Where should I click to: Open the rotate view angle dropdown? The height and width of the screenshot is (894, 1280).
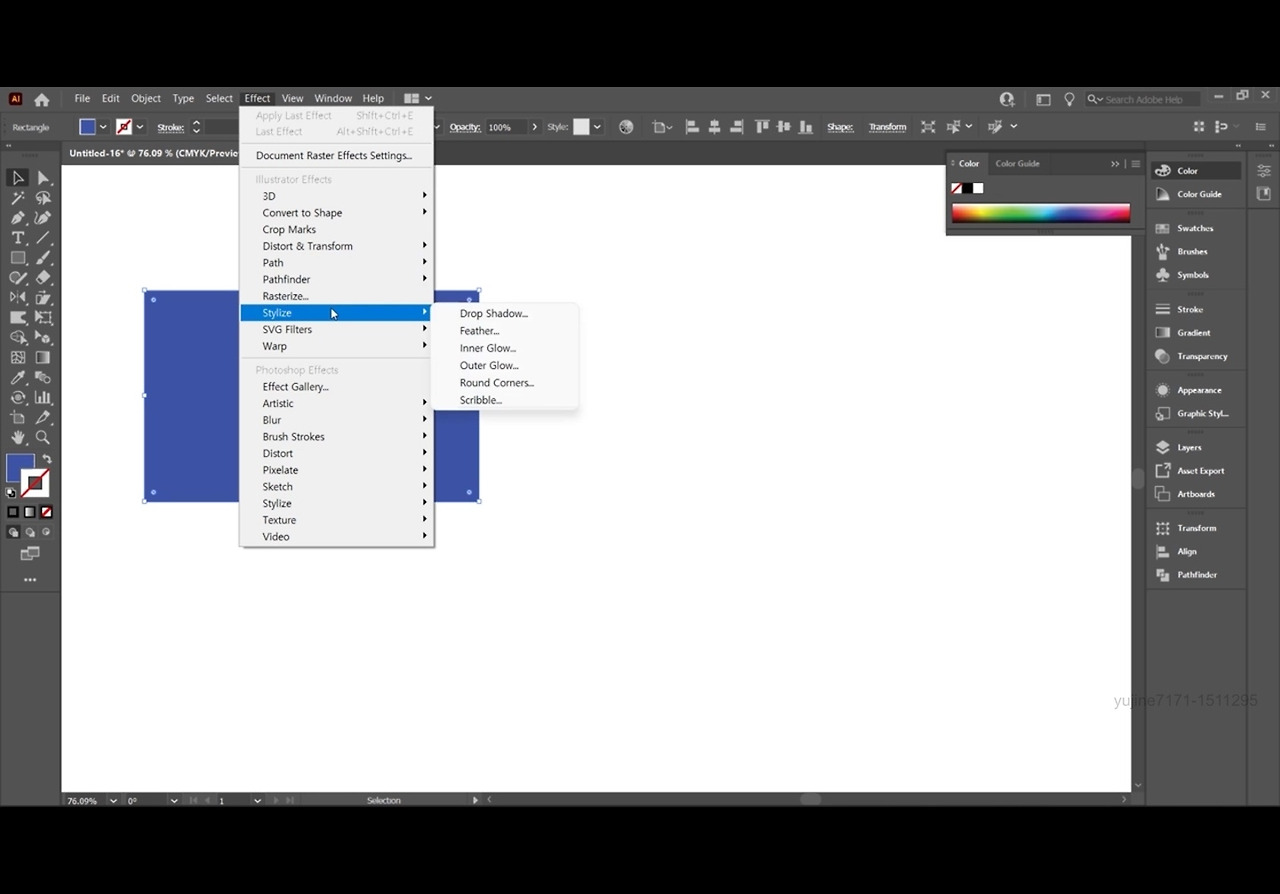(174, 800)
